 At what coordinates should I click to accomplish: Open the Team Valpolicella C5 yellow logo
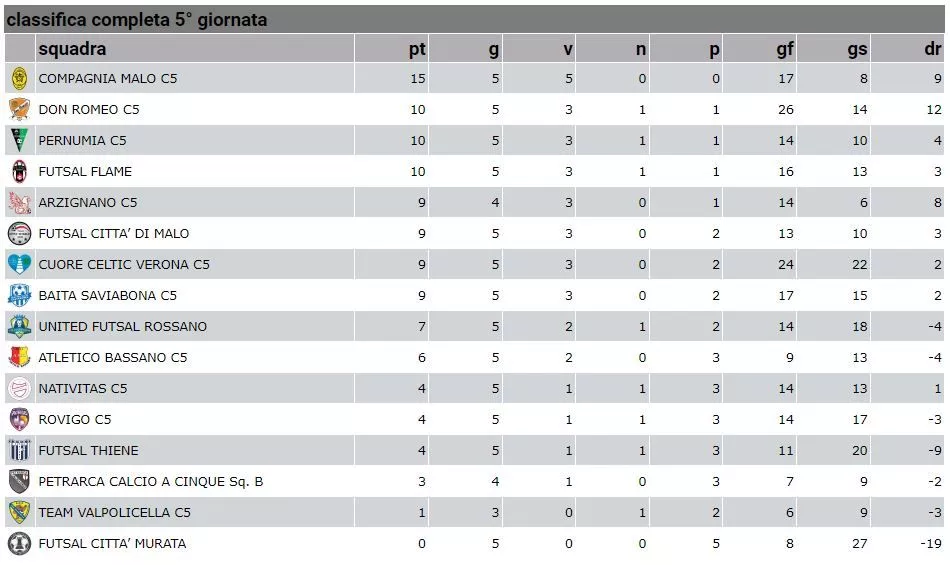(19, 512)
